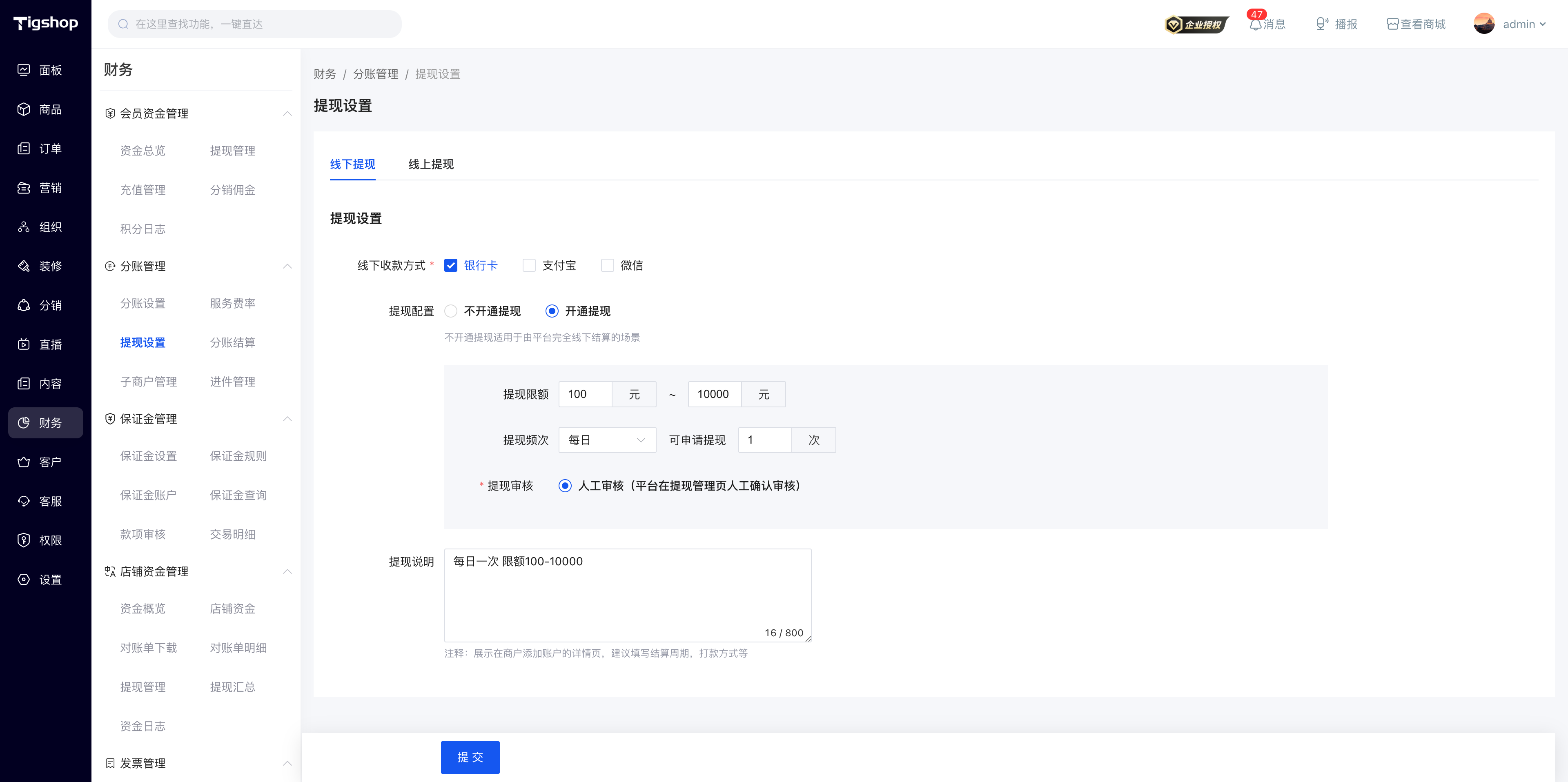Click the 分账管理 breadcrumb link
1568x782 pixels.
(376, 74)
